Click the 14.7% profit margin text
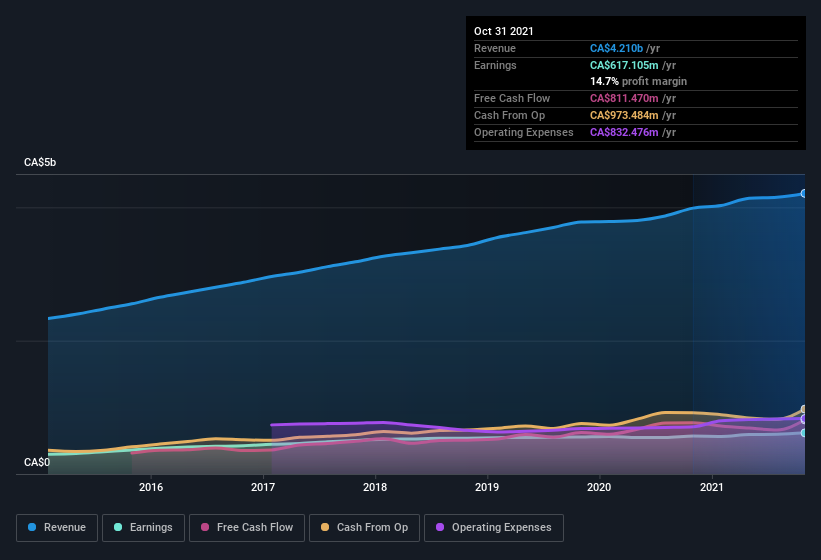This screenshot has width=821, height=560. [638, 82]
